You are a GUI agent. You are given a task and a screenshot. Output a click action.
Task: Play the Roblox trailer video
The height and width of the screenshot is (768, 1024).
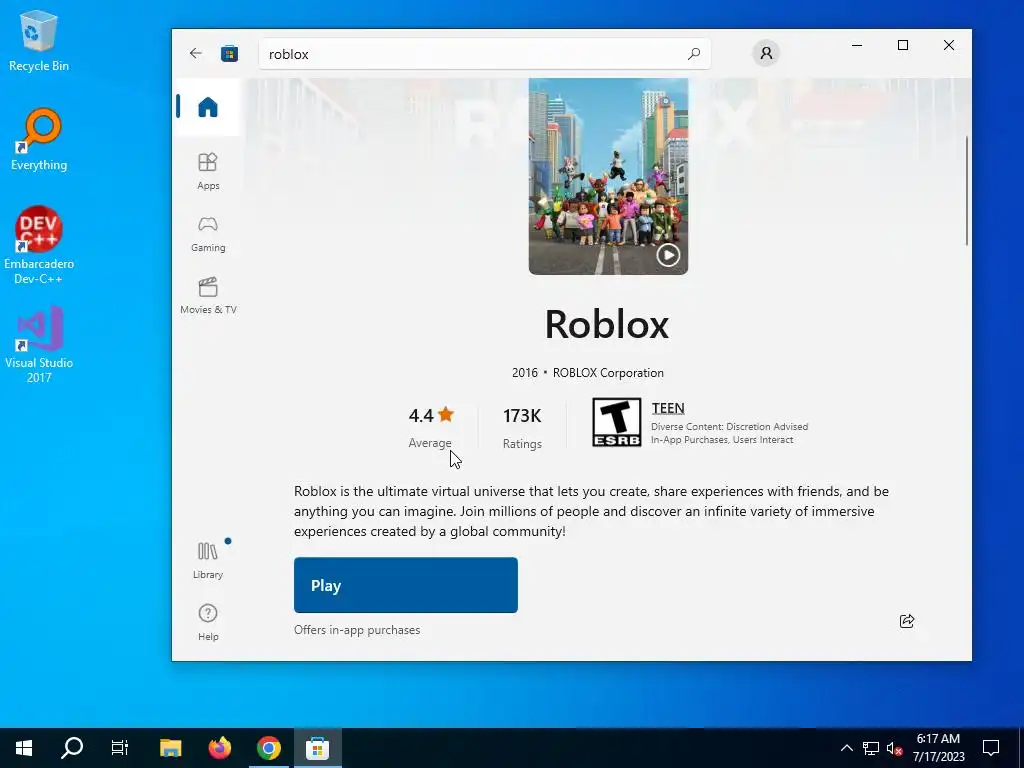tap(667, 255)
